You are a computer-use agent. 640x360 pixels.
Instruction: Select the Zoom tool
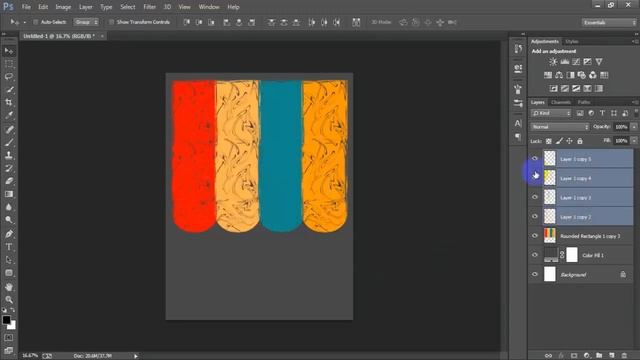pyautogui.click(x=9, y=300)
